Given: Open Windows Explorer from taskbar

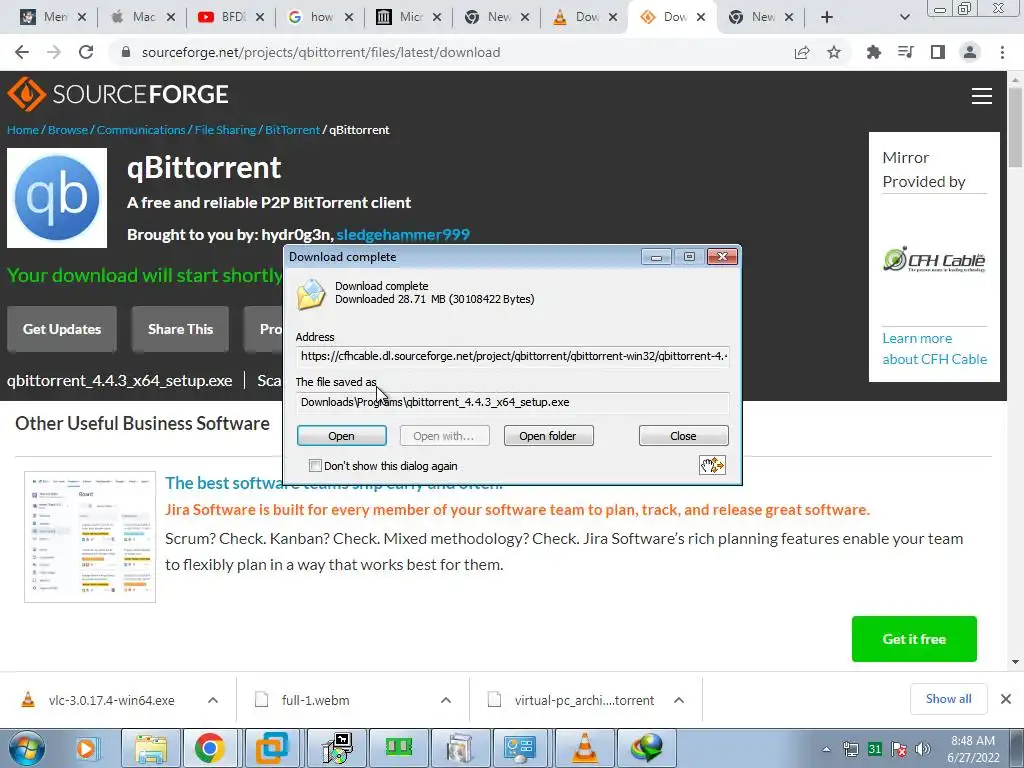Looking at the screenshot, I should 151,748.
